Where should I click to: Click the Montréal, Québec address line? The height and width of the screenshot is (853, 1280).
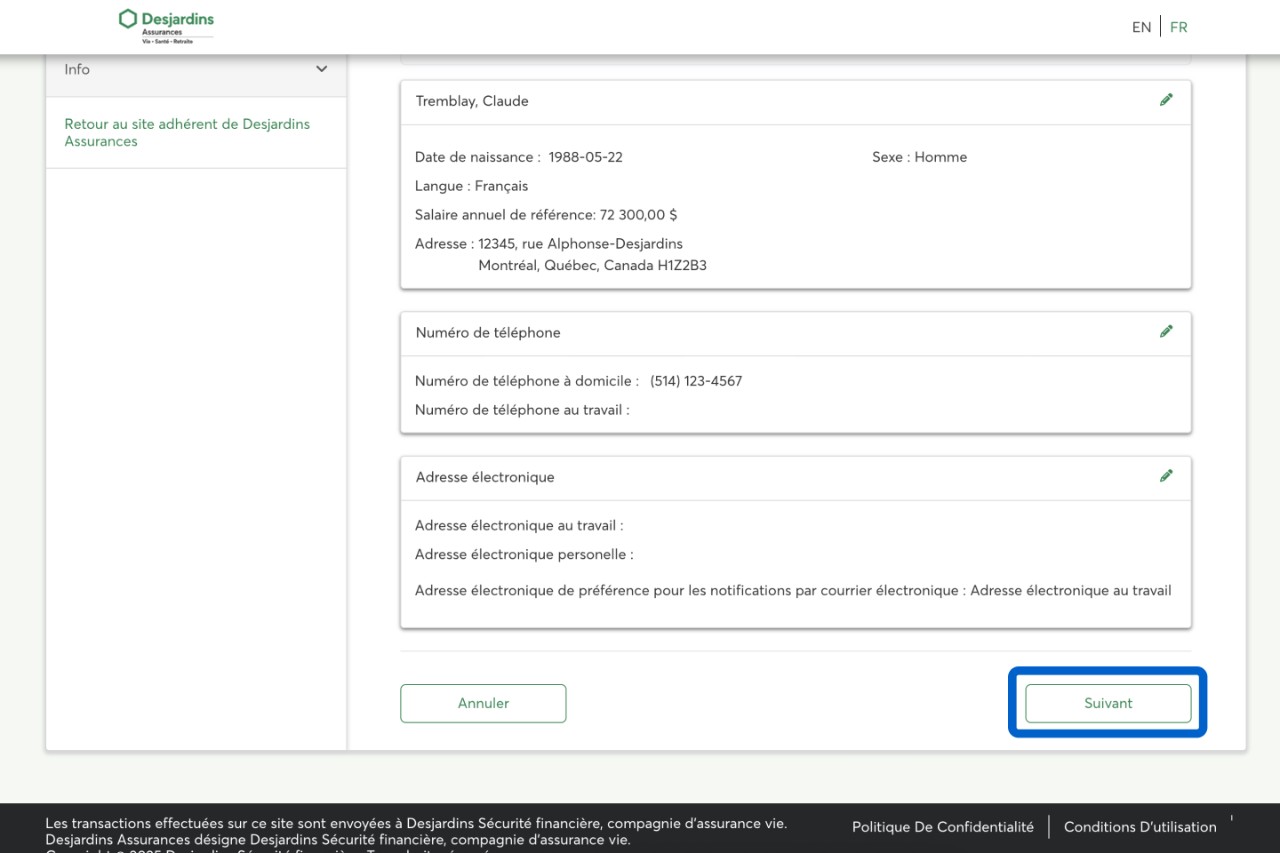point(592,266)
